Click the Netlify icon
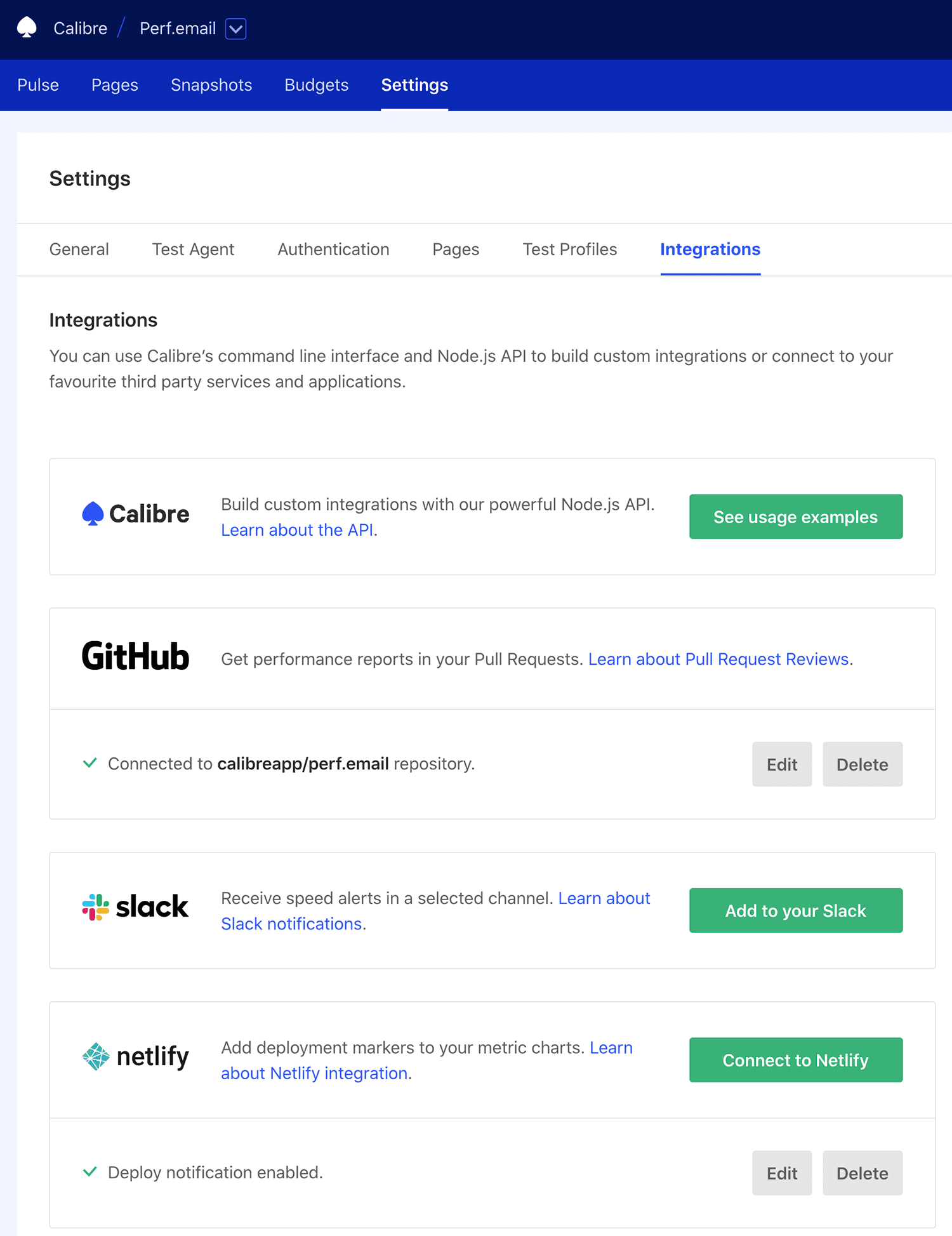 tap(95, 1056)
